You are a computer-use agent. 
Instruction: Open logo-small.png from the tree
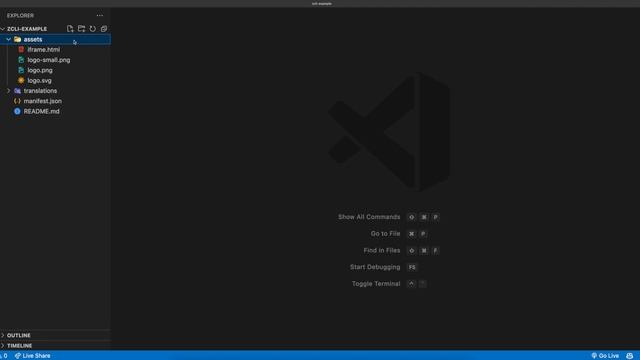[x=49, y=60]
